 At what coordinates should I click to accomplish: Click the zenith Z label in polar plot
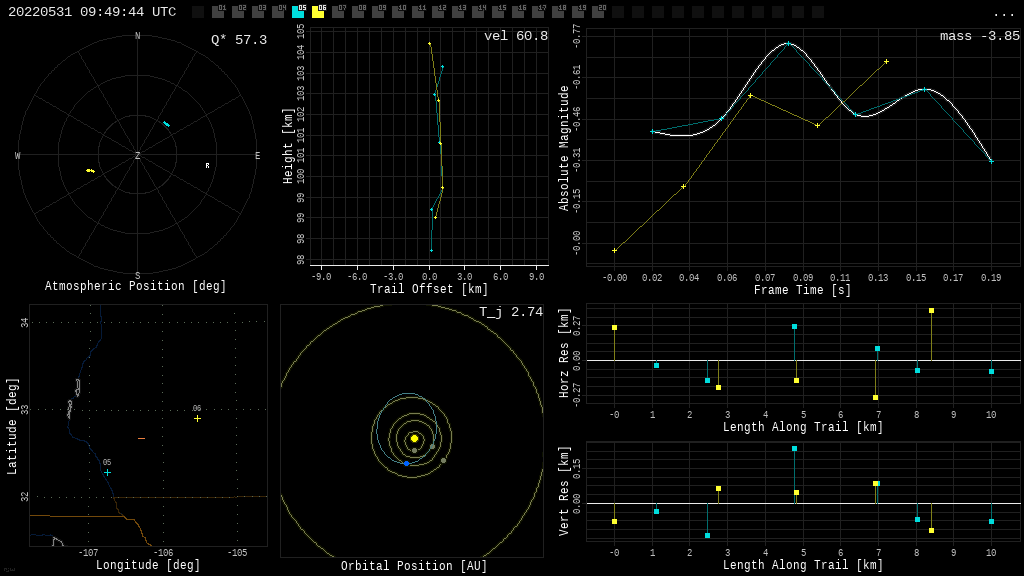pos(138,156)
